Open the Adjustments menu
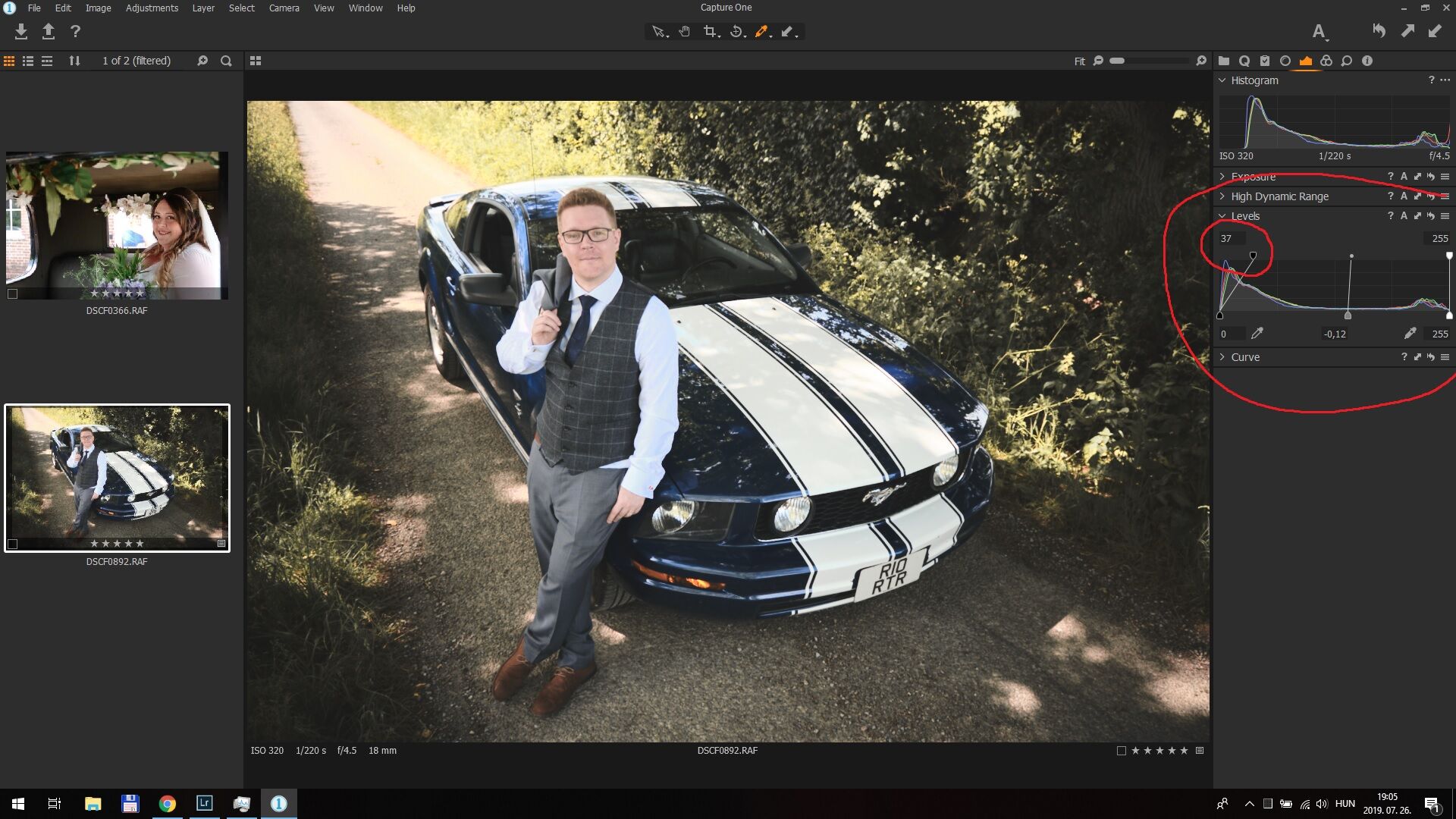 pyautogui.click(x=152, y=8)
